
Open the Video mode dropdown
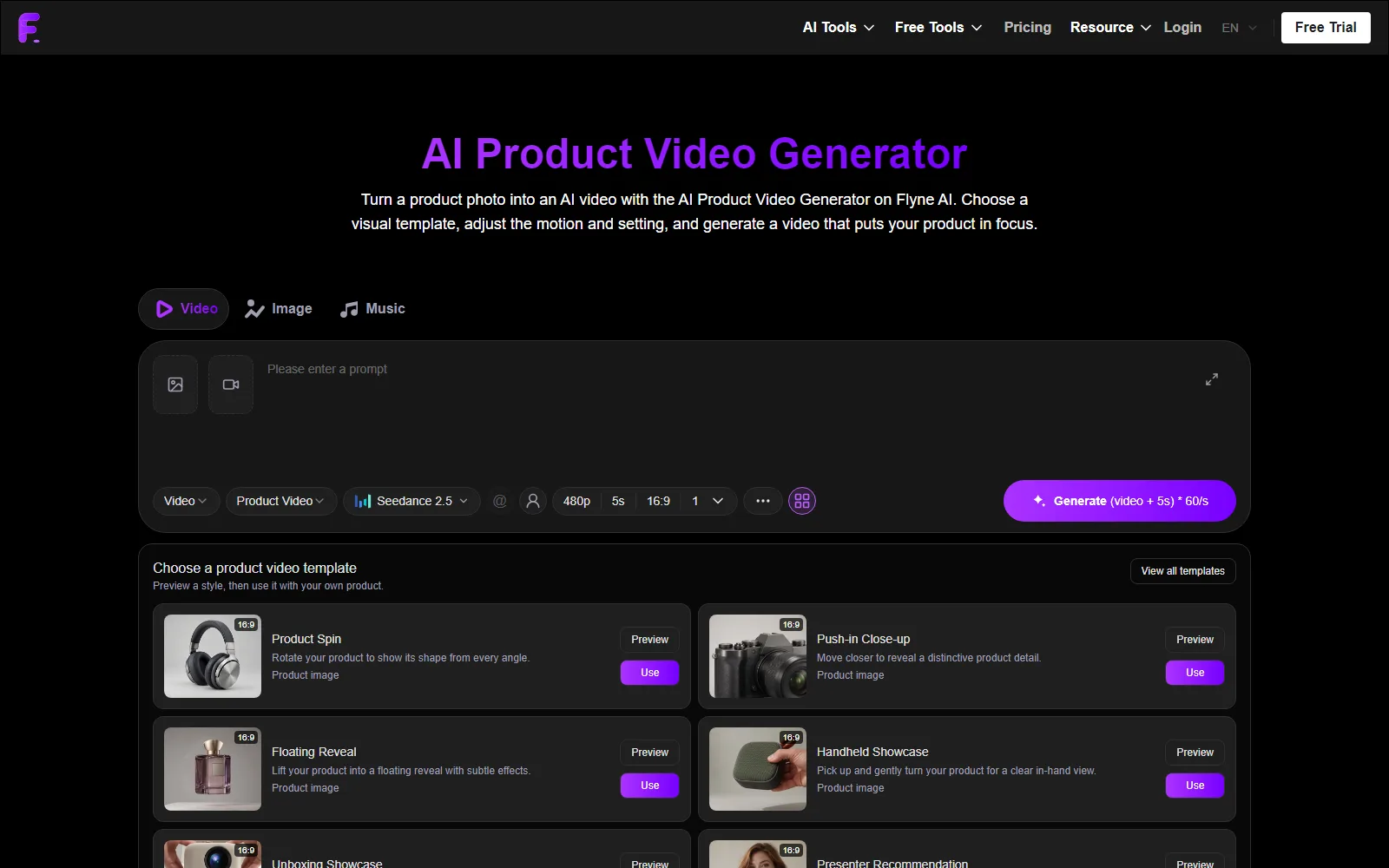coord(186,501)
